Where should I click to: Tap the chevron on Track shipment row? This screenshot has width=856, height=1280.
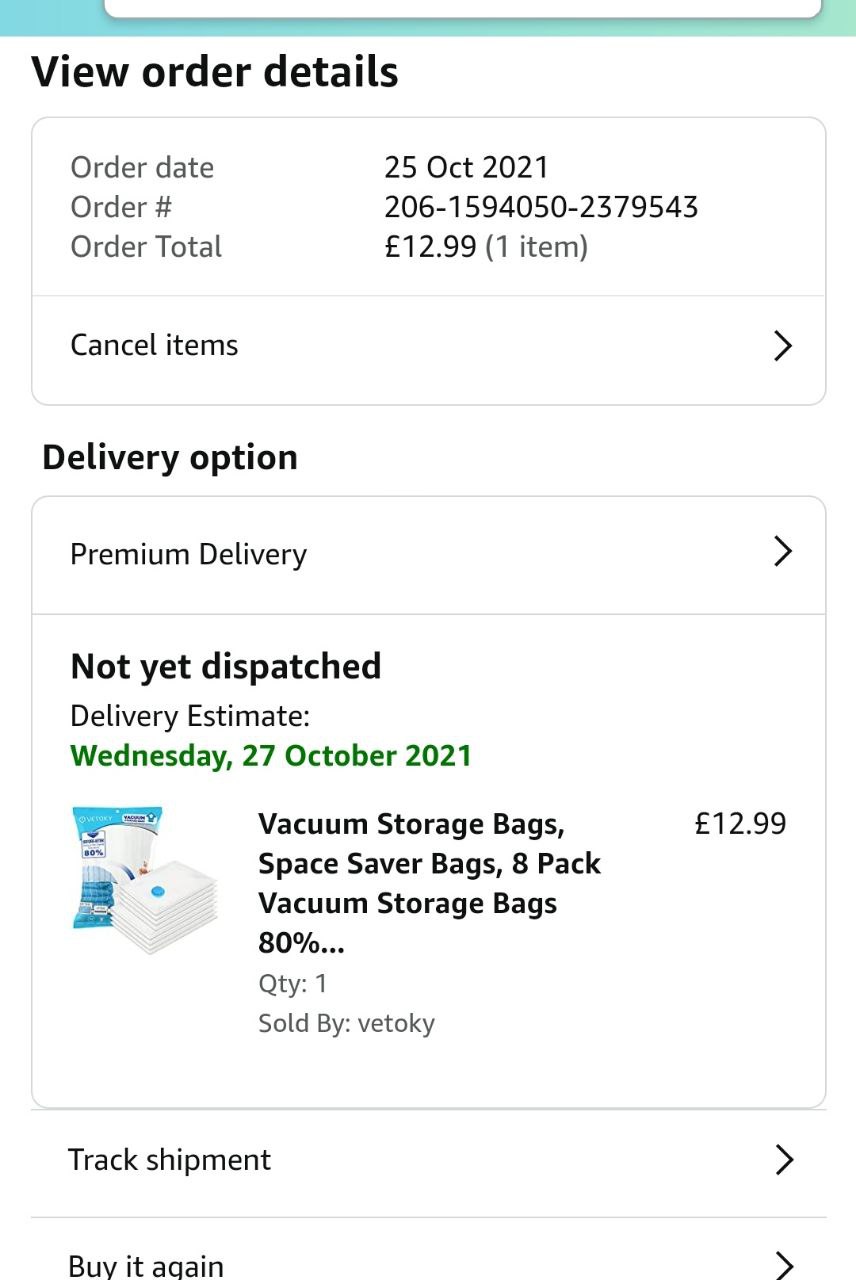point(784,1160)
